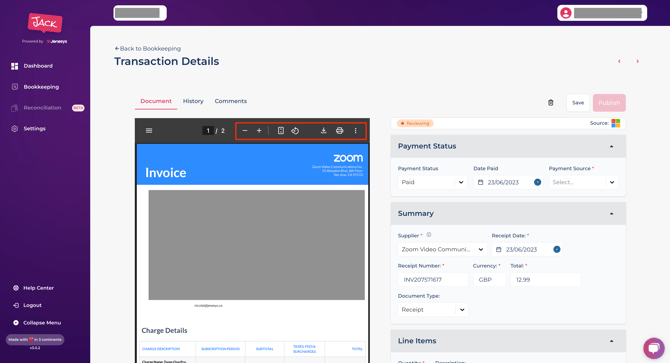
Task: Click the Jack logo
Action: pos(45,23)
